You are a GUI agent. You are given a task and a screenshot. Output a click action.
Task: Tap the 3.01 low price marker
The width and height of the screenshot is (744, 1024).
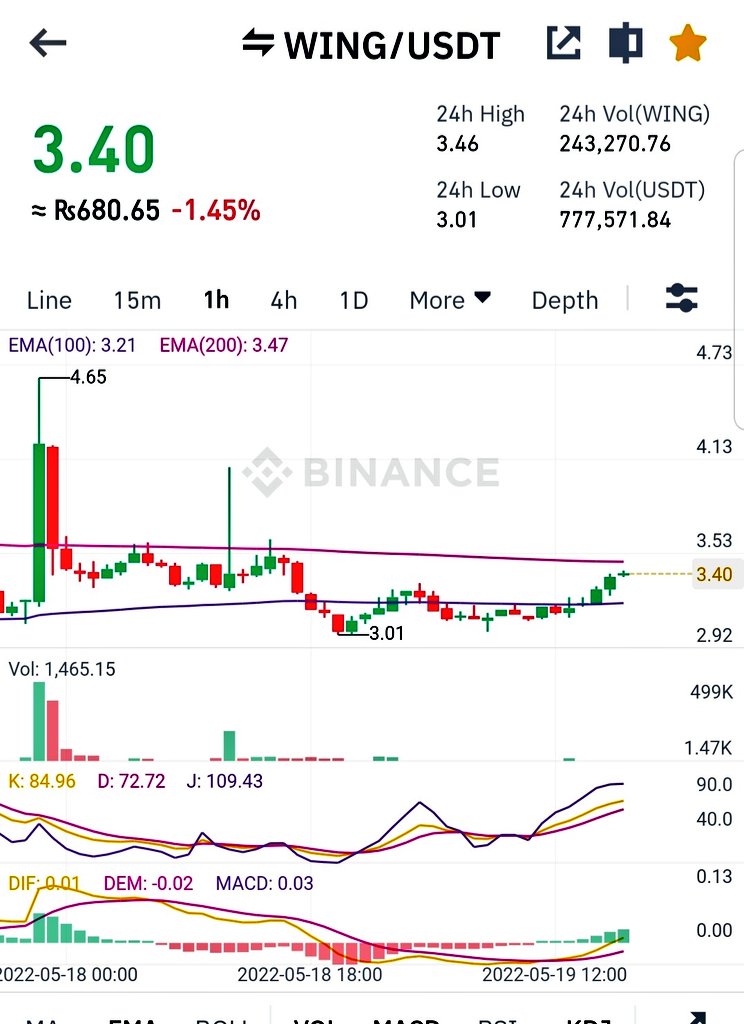click(387, 633)
